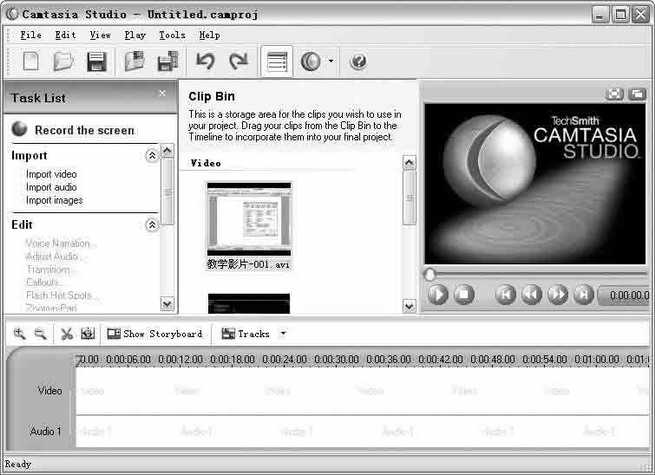The width and height of the screenshot is (655, 475).
Task: Click the Undo arrow icon
Action: [205, 62]
